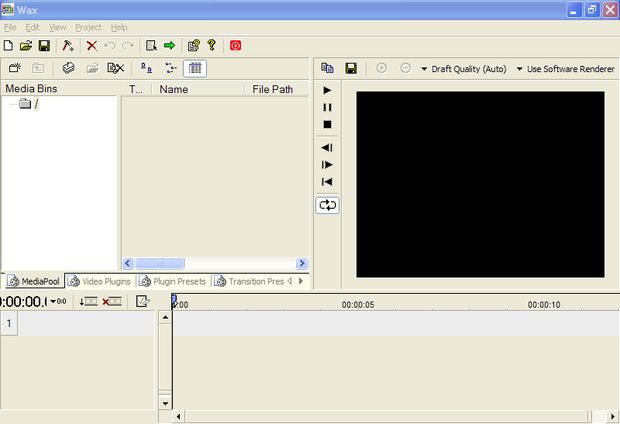Select track 1 header in timeline
Viewport: 620px width, 424px height.
click(9, 323)
